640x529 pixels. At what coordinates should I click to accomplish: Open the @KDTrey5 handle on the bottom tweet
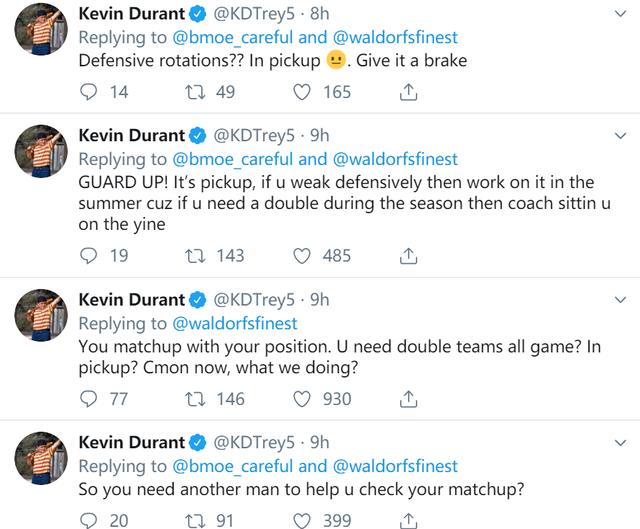[x=254, y=443]
